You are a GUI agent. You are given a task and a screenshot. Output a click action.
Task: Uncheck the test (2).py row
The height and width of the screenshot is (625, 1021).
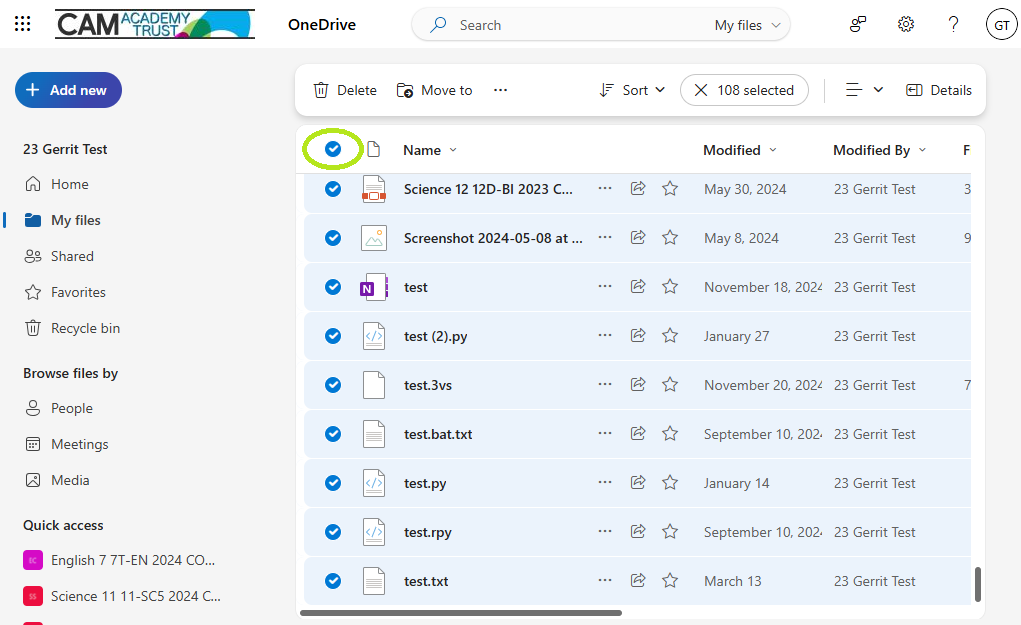[333, 335]
